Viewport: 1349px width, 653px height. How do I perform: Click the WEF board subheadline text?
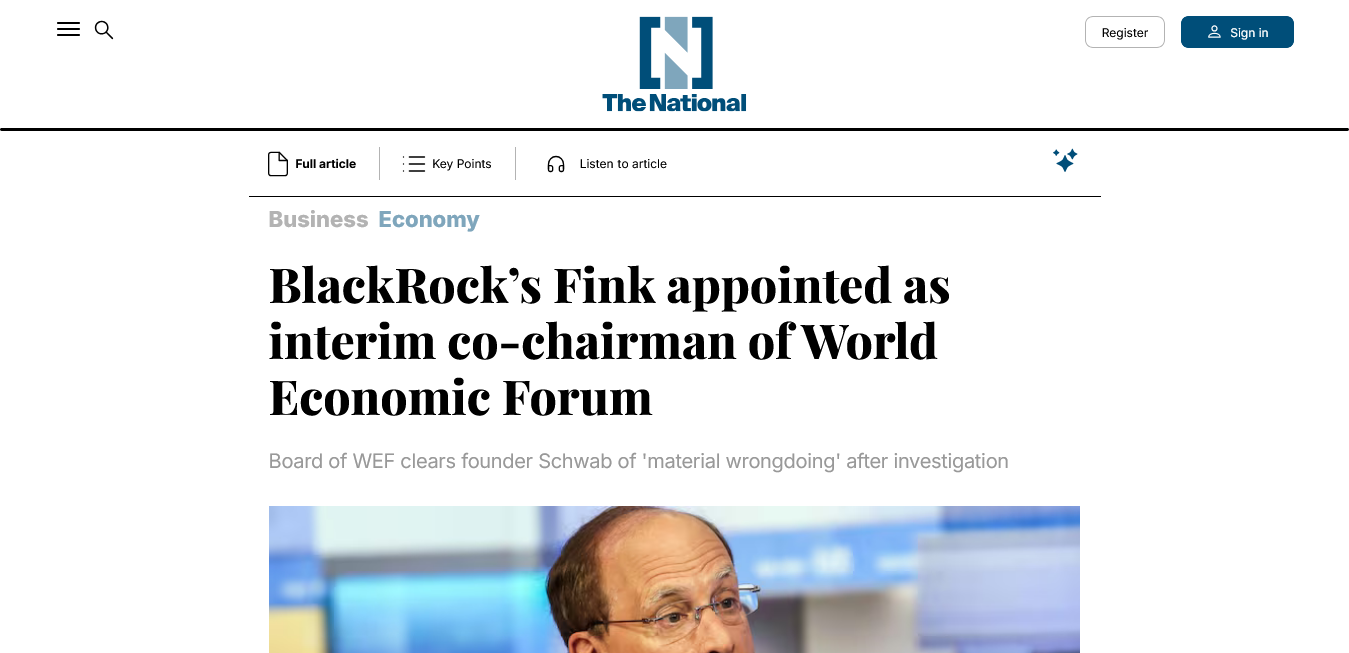[638, 461]
